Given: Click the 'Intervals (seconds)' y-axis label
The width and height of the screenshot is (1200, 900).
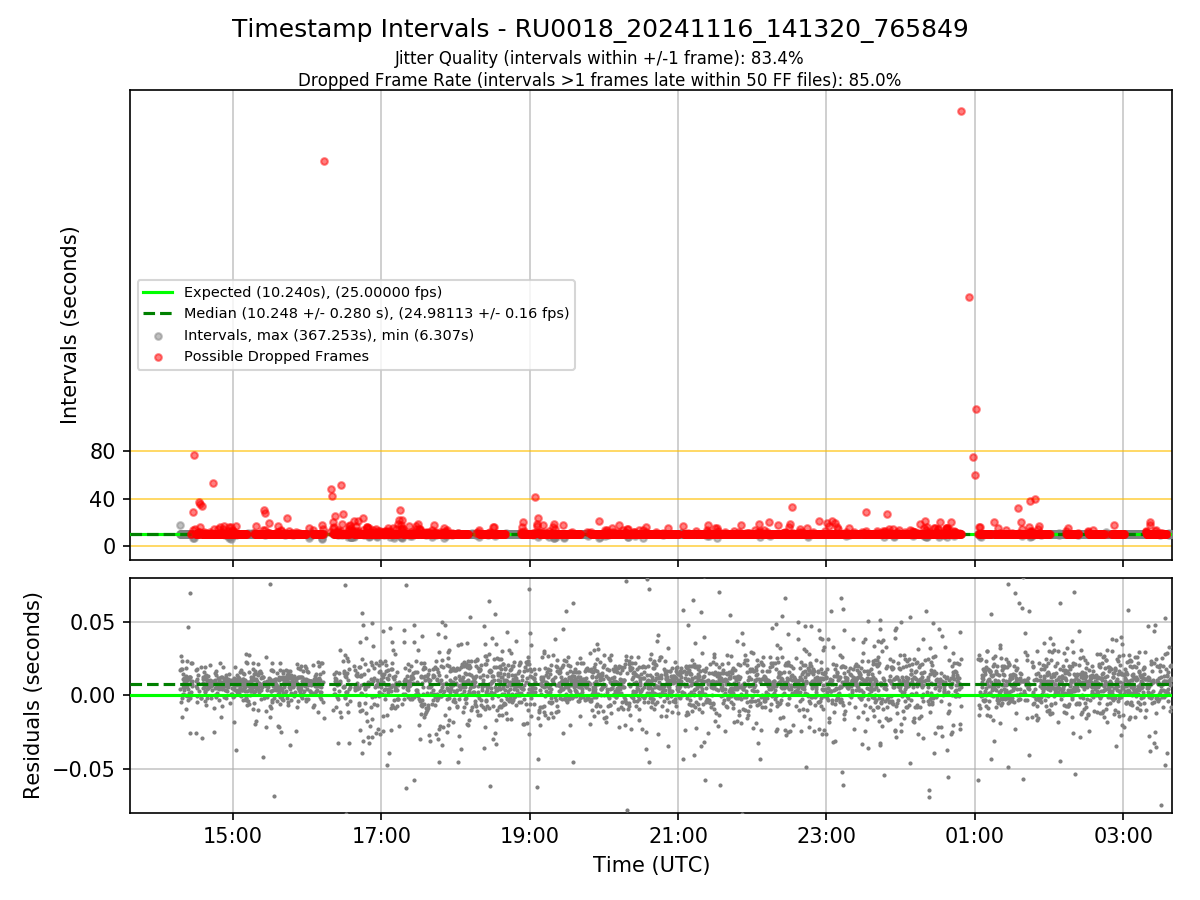Looking at the screenshot, I should (70, 325).
